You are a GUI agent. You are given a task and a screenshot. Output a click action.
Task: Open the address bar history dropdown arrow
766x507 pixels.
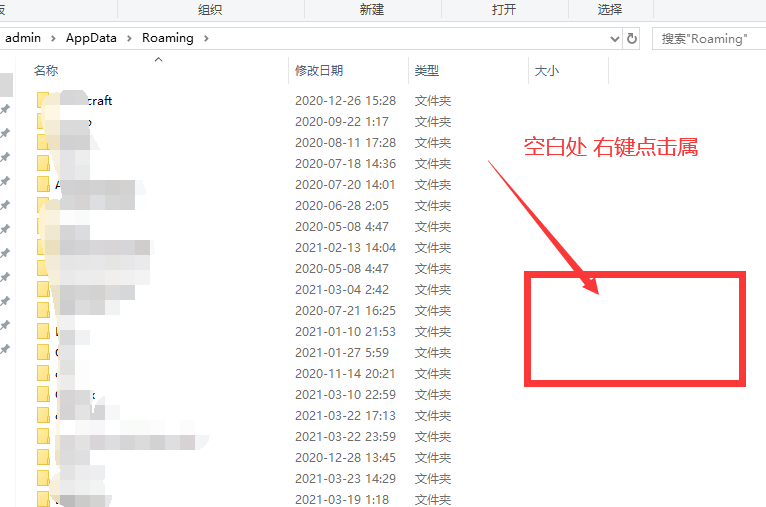tap(614, 38)
